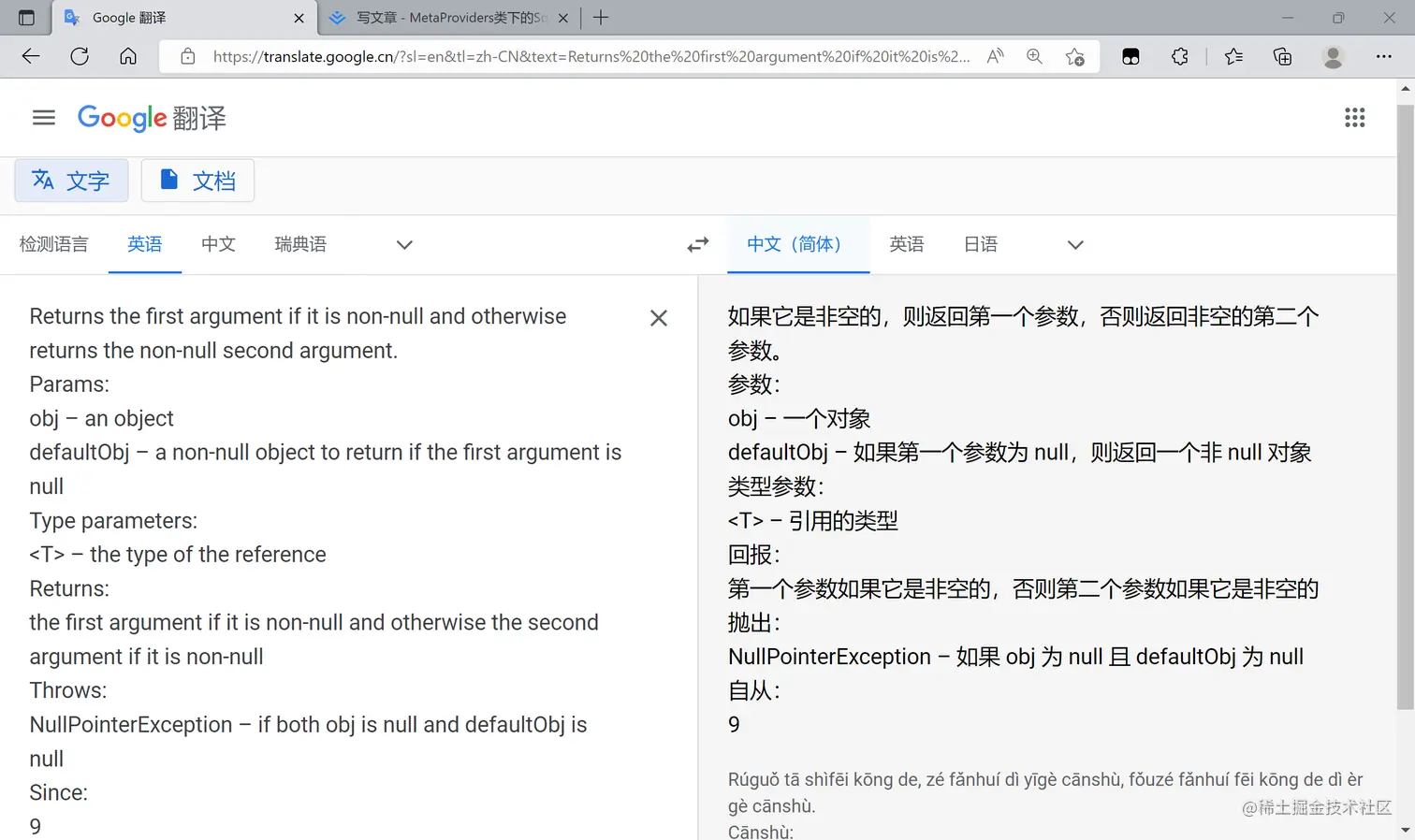Image resolution: width=1415 pixels, height=840 pixels.
Task: Click translated line 'obj – 一个对象'
Action: point(799,418)
